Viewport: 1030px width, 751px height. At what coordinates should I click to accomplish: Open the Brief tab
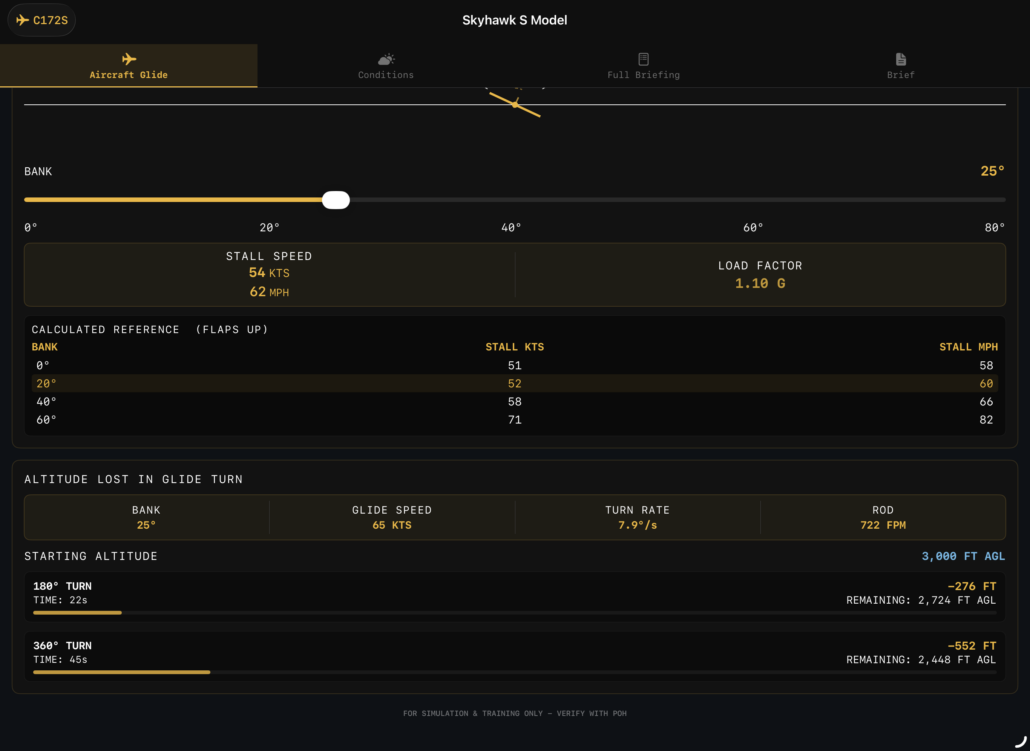click(901, 66)
